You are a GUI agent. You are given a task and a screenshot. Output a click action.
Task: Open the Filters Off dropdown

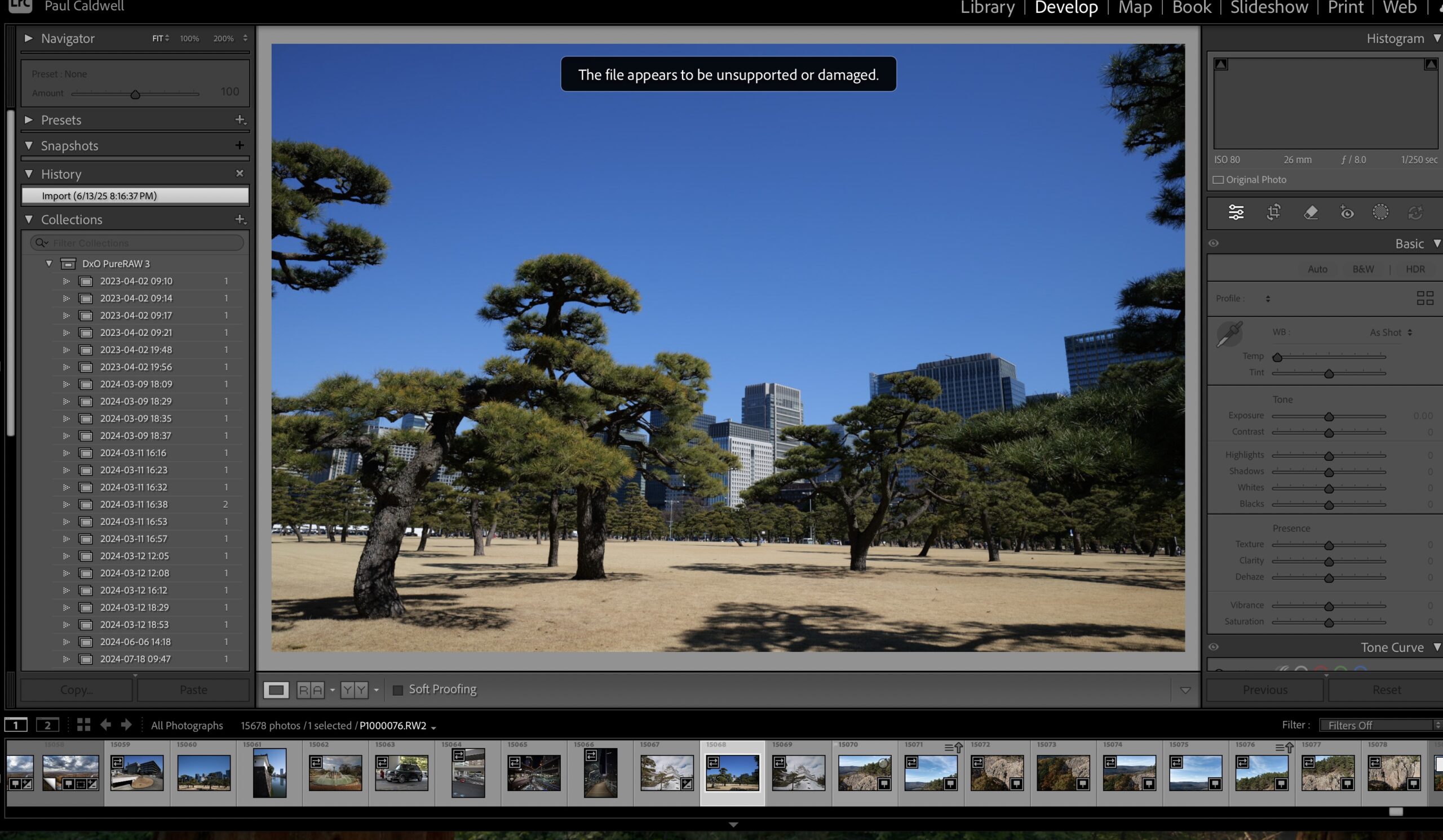click(1380, 726)
